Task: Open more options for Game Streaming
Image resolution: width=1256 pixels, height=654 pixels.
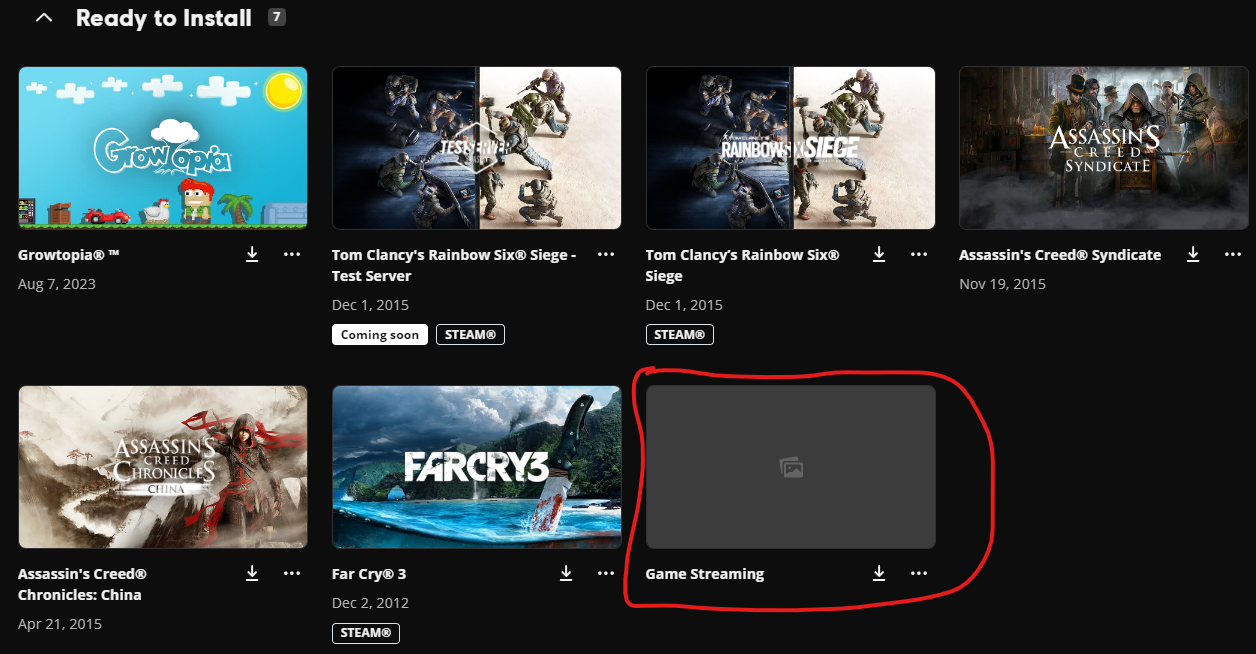Action: click(919, 573)
